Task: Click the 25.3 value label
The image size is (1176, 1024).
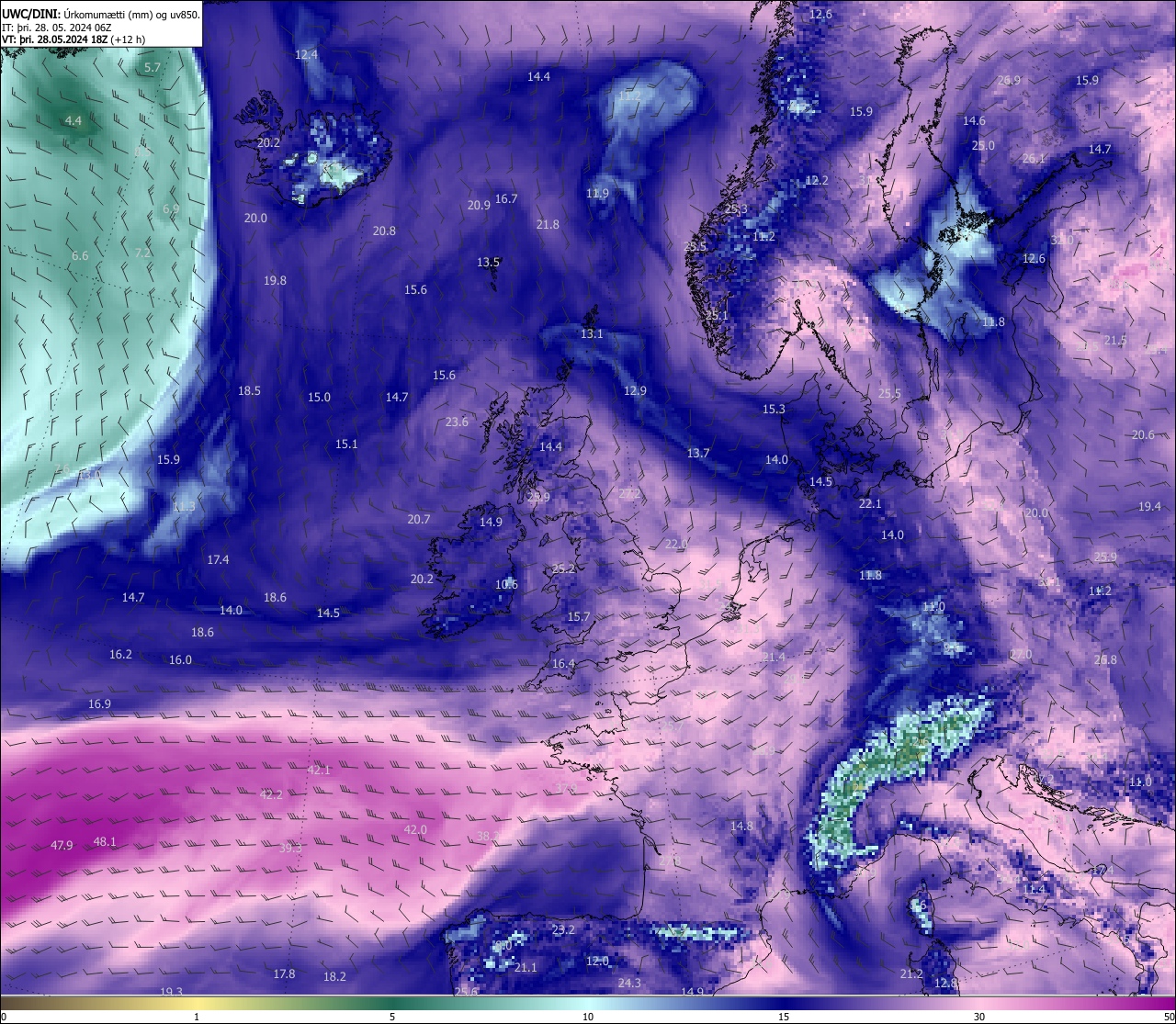Action: coord(736,209)
